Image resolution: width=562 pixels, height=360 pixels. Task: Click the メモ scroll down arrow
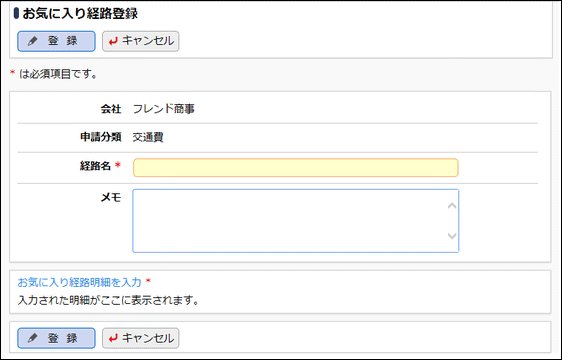point(452,236)
